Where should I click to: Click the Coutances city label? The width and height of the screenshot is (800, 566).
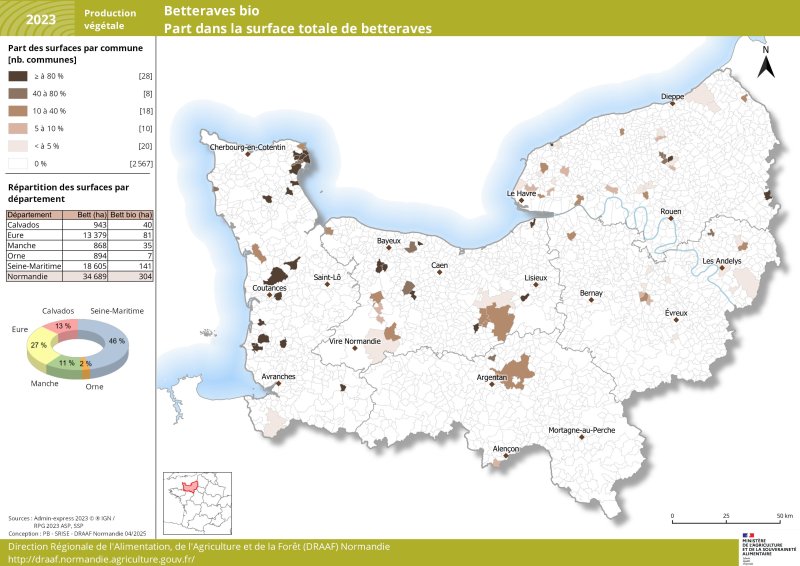click(x=269, y=288)
